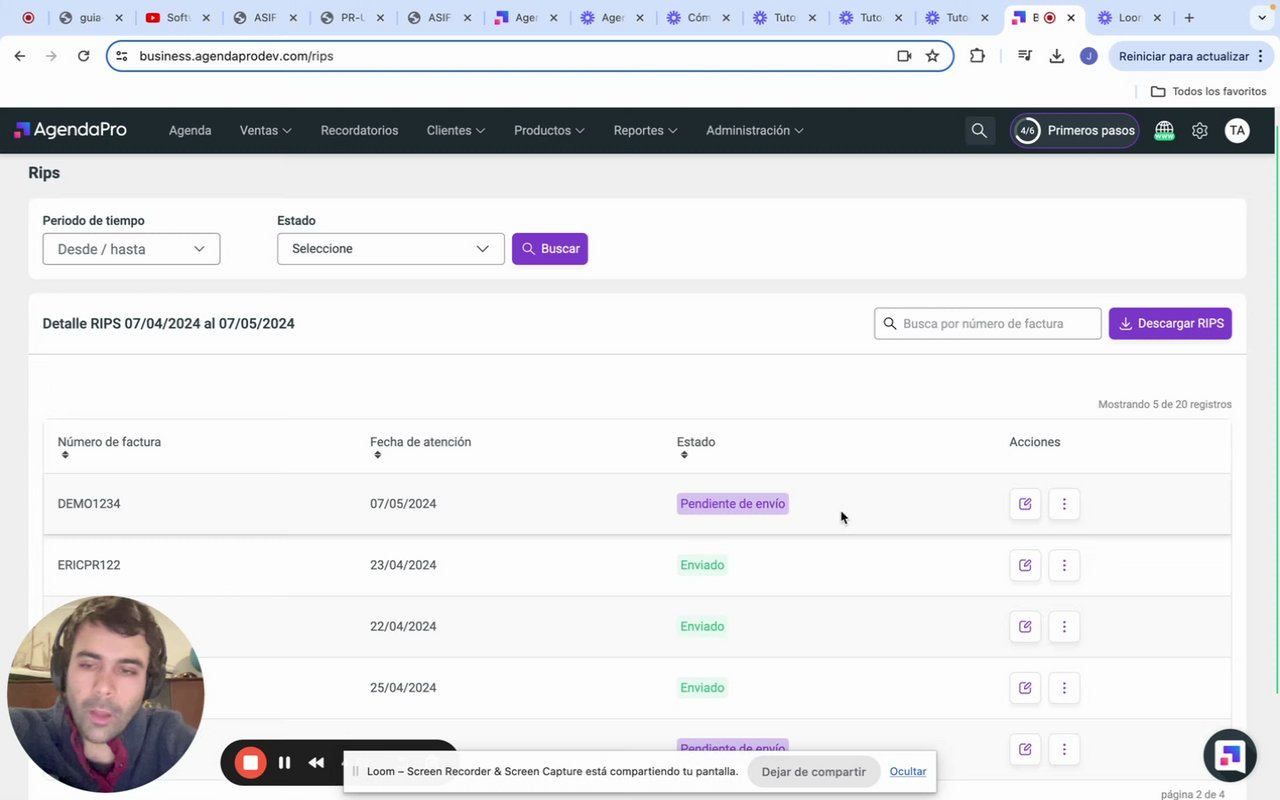
Task: Open more actions for the ERICPR122 row
Action: tap(1064, 565)
